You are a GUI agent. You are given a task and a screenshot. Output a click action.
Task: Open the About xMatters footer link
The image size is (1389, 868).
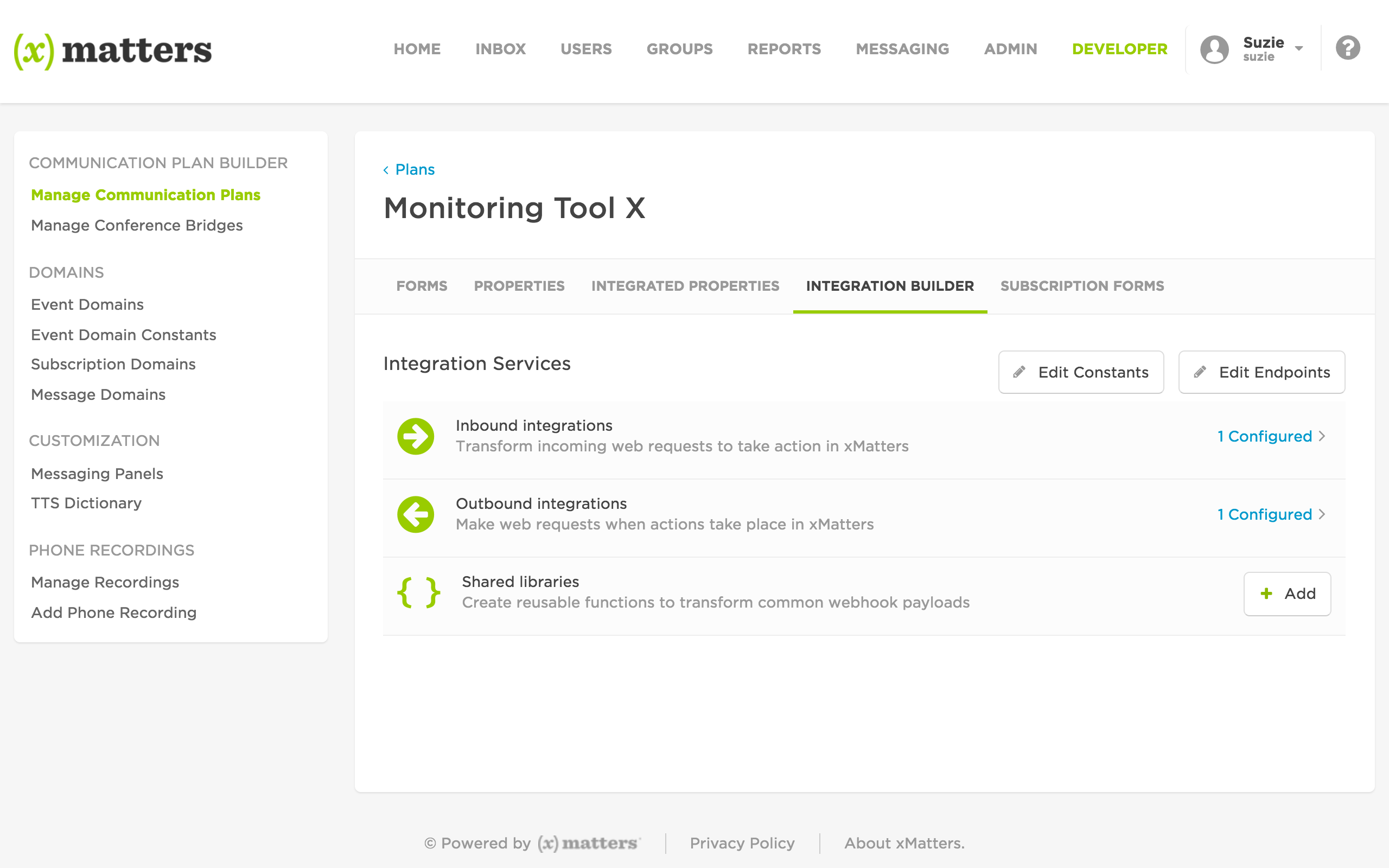(904, 843)
